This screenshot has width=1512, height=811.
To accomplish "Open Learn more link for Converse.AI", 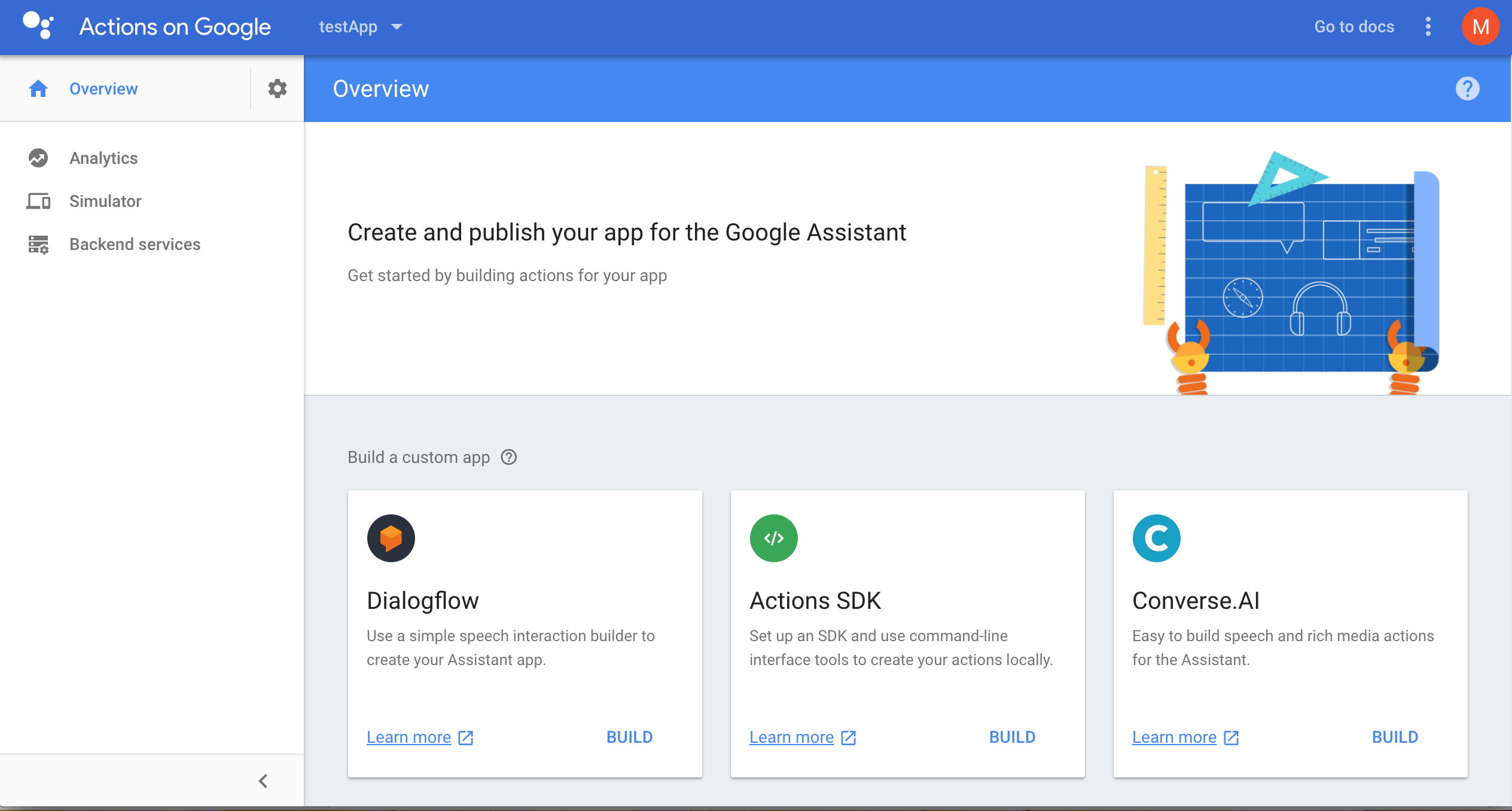I will click(1175, 737).
